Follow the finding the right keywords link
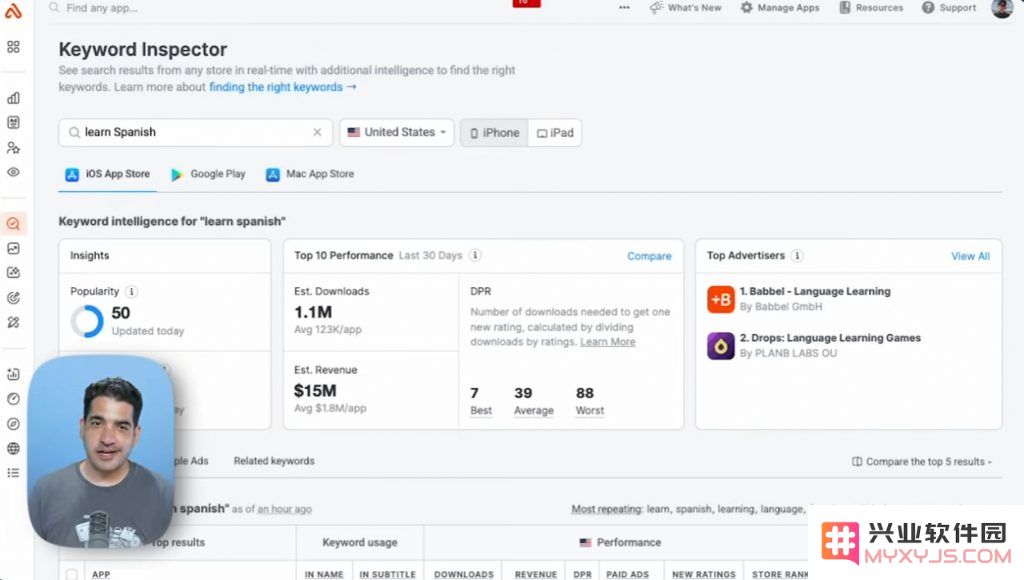This screenshot has height=580, width=1024. click(283, 87)
